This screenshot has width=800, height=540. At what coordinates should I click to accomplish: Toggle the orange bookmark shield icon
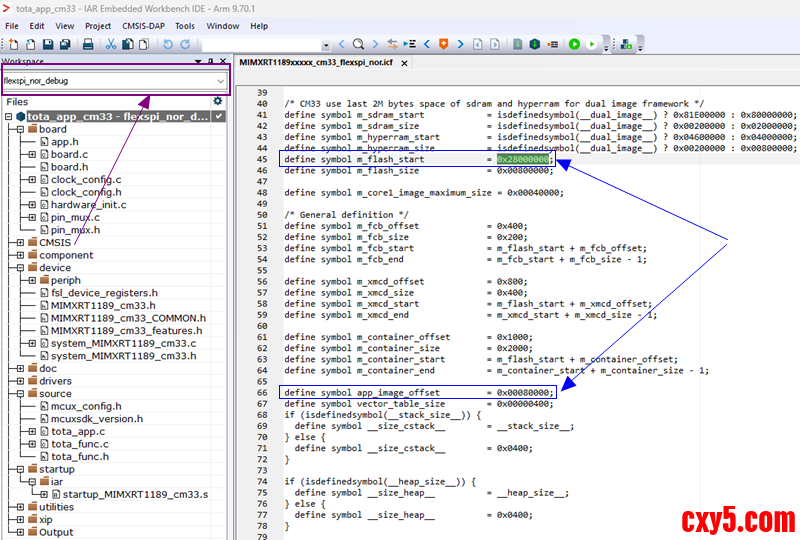coord(444,44)
